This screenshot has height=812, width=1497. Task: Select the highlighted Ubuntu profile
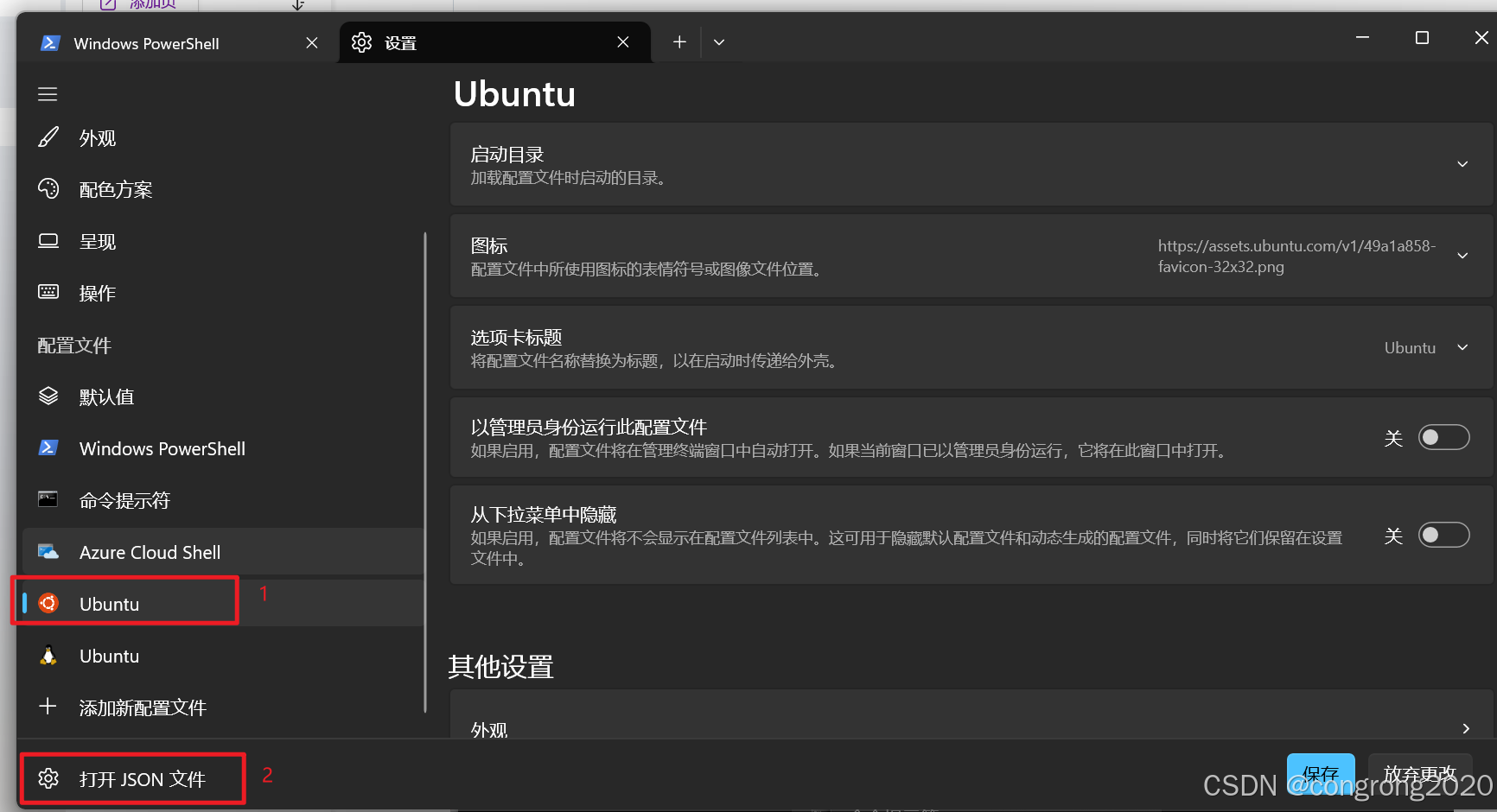223,604
